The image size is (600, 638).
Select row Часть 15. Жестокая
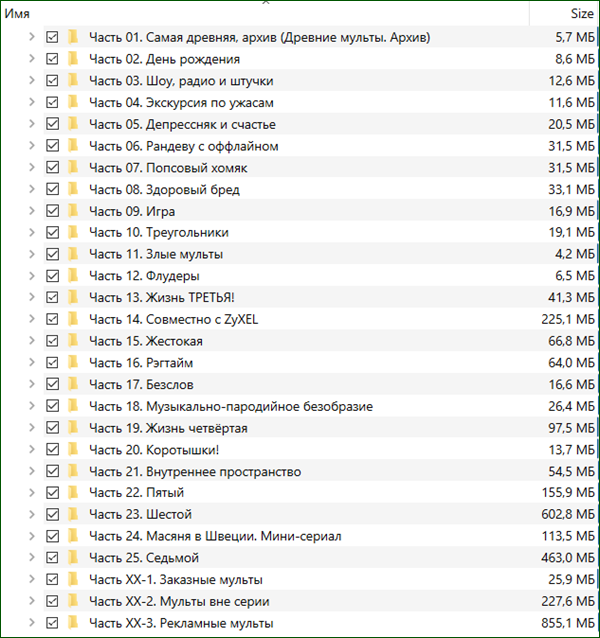[321, 341]
